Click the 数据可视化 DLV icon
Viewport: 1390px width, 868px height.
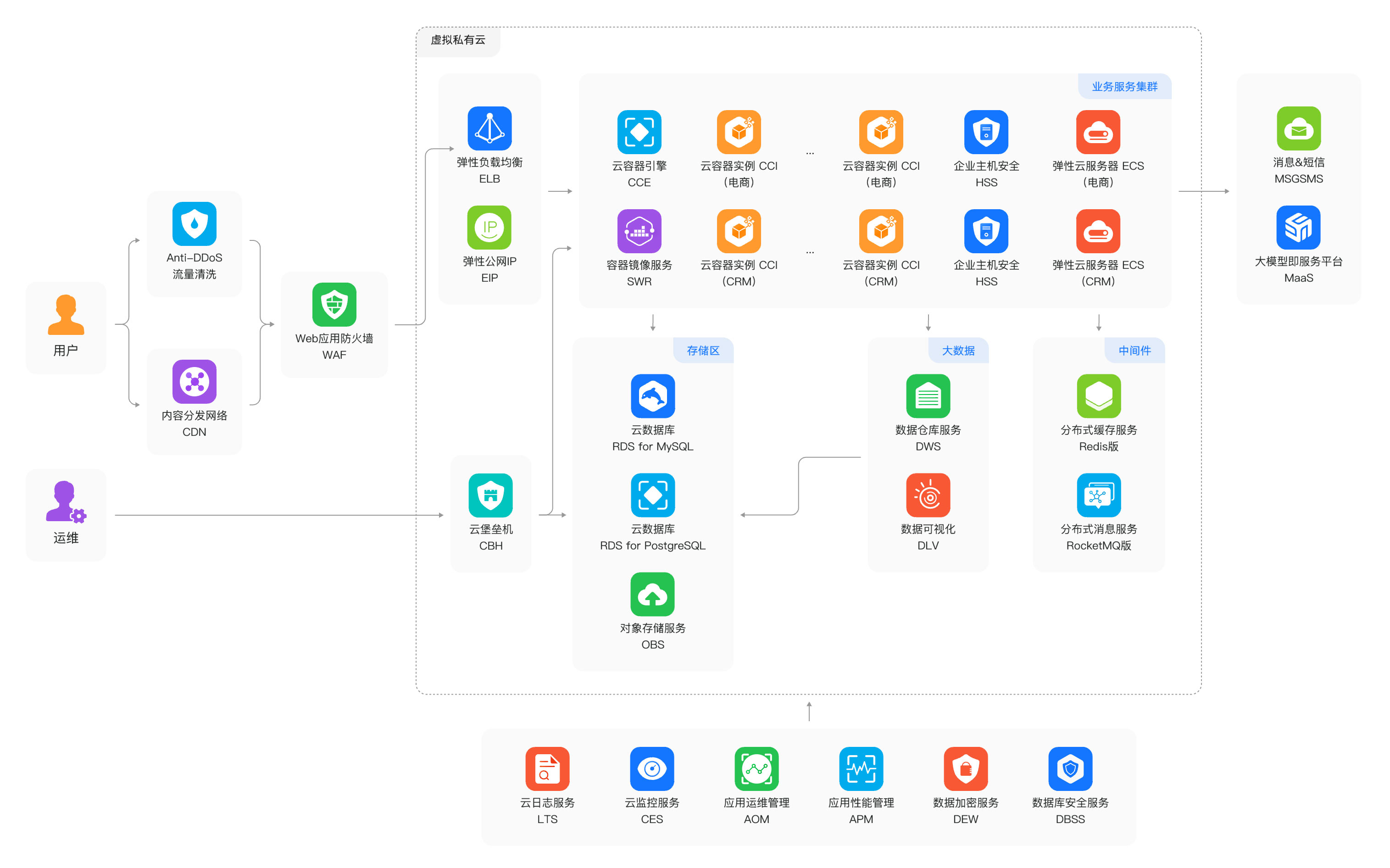click(928, 495)
